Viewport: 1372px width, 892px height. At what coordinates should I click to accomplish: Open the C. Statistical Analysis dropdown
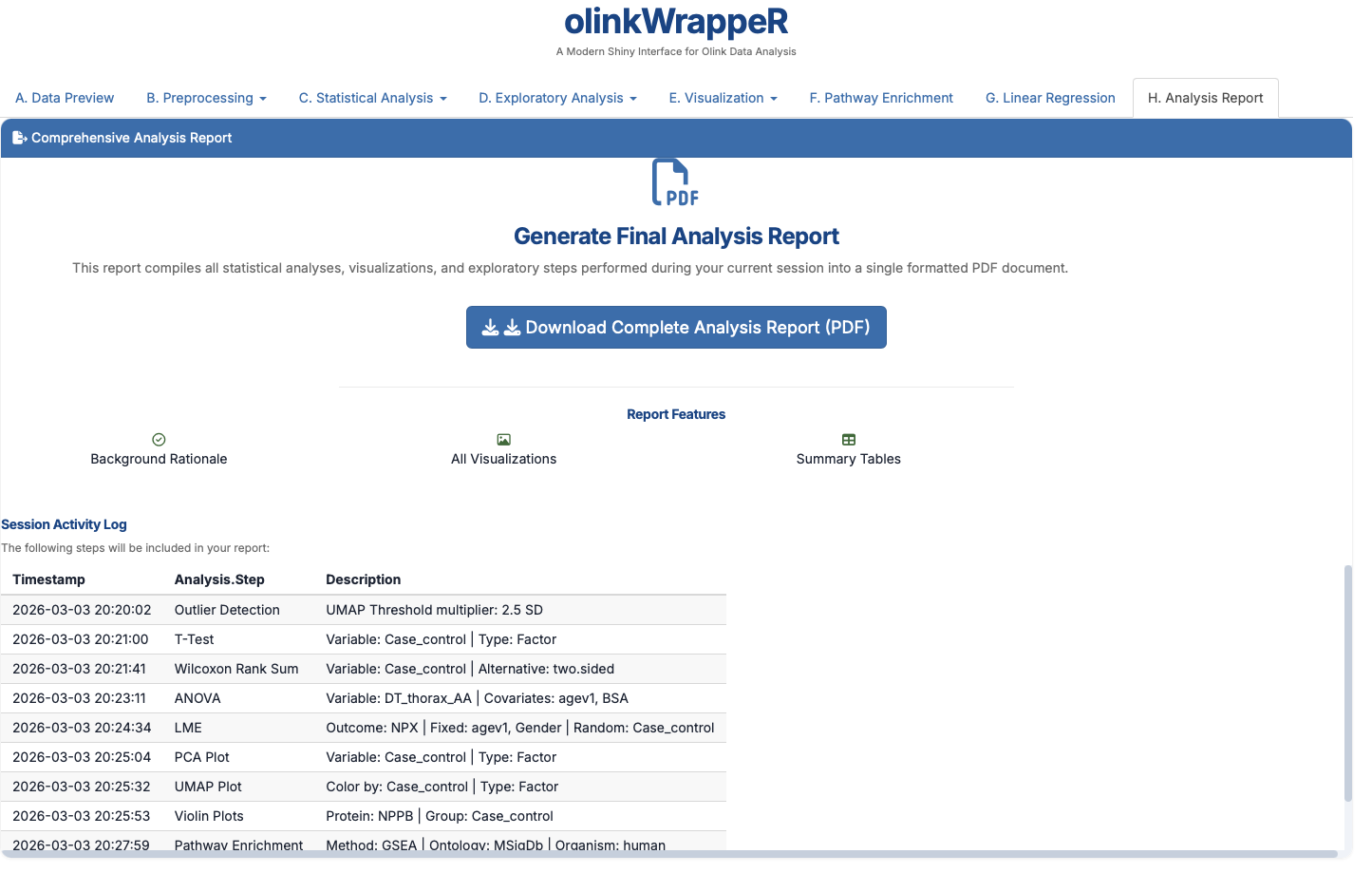pos(372,98)
